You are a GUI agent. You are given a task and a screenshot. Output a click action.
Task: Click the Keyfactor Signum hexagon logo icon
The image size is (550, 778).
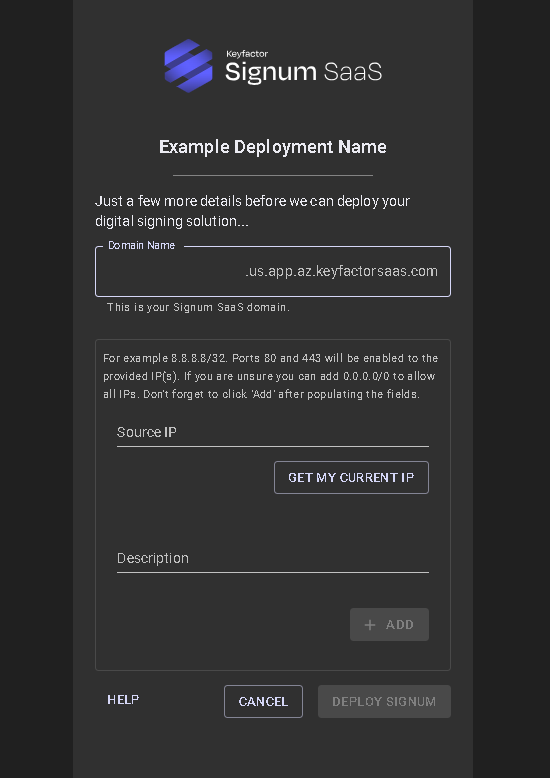(189, 65)
